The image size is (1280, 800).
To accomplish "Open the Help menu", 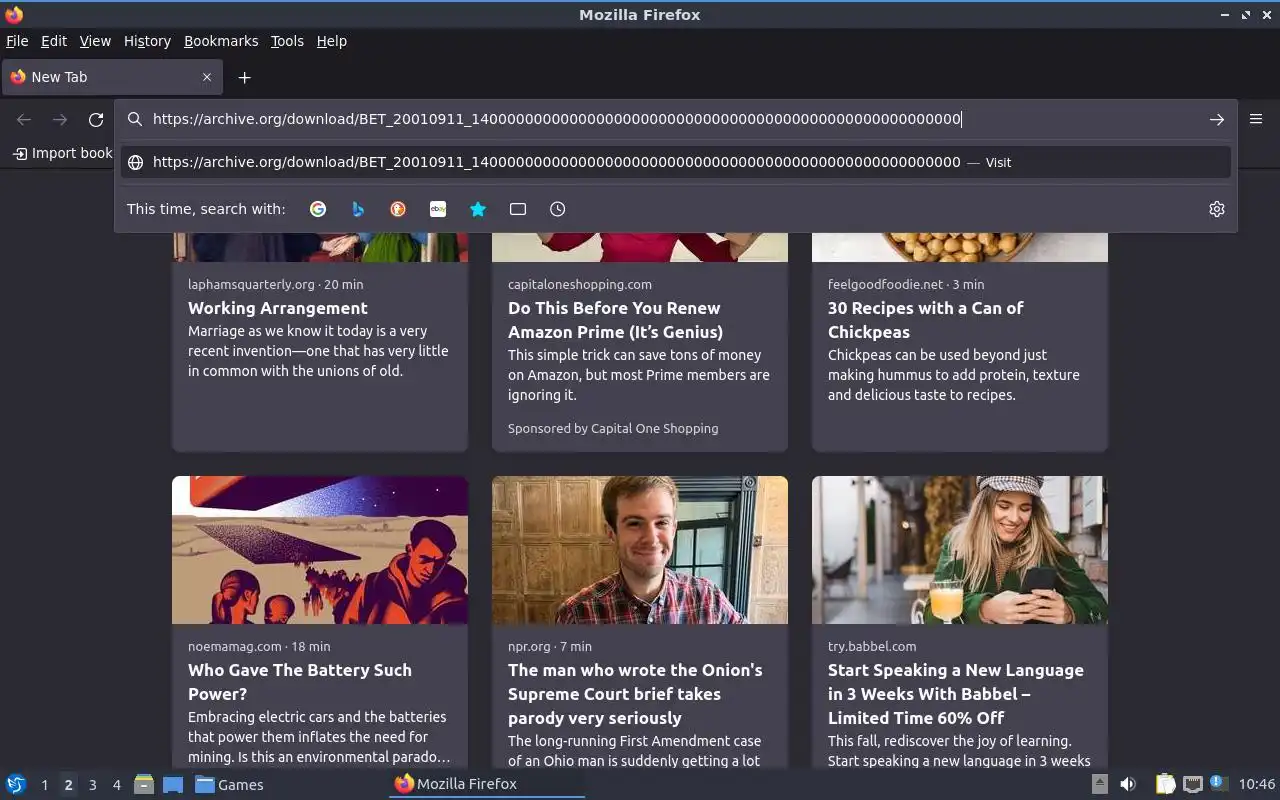I will pos(332,41).
